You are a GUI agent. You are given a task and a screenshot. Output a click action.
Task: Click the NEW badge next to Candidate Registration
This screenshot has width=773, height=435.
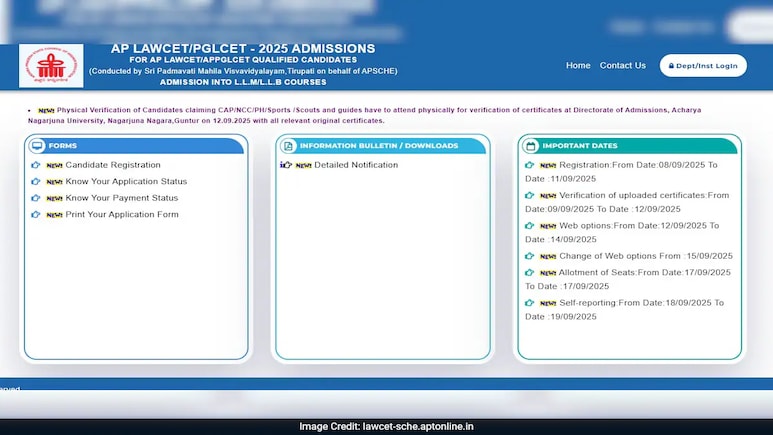point(54,165)
